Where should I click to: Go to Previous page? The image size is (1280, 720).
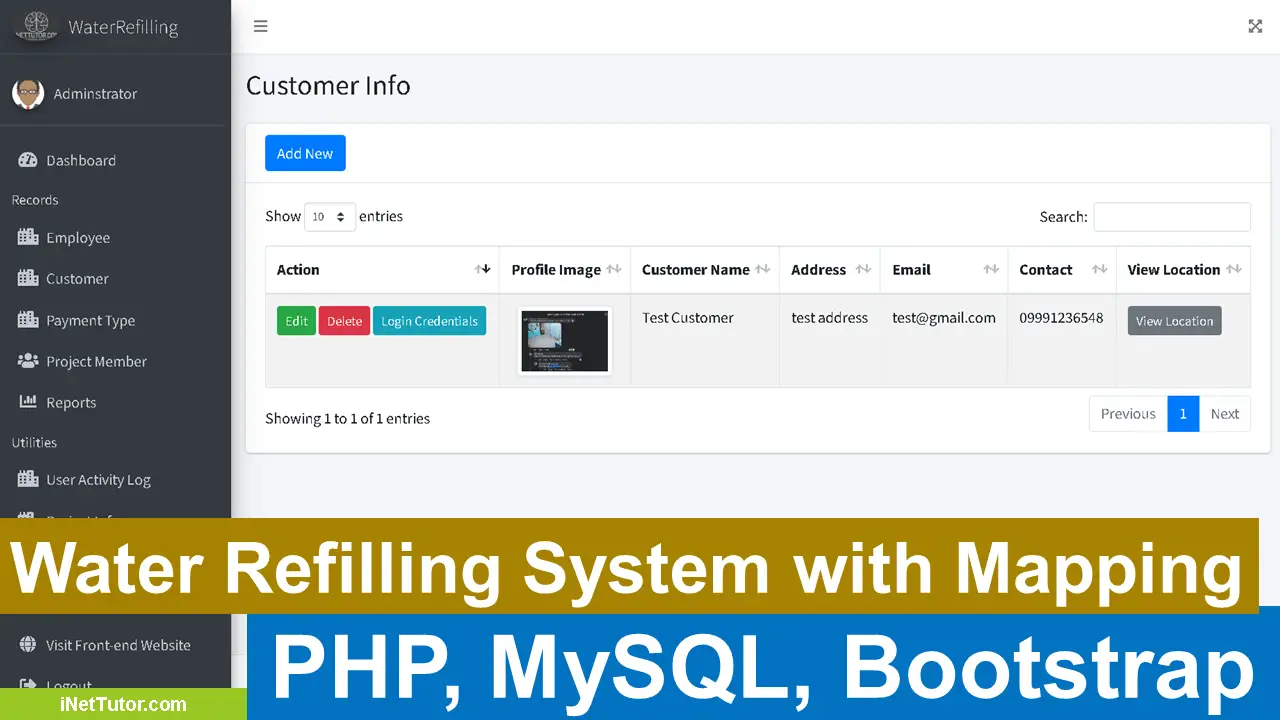1128,414
